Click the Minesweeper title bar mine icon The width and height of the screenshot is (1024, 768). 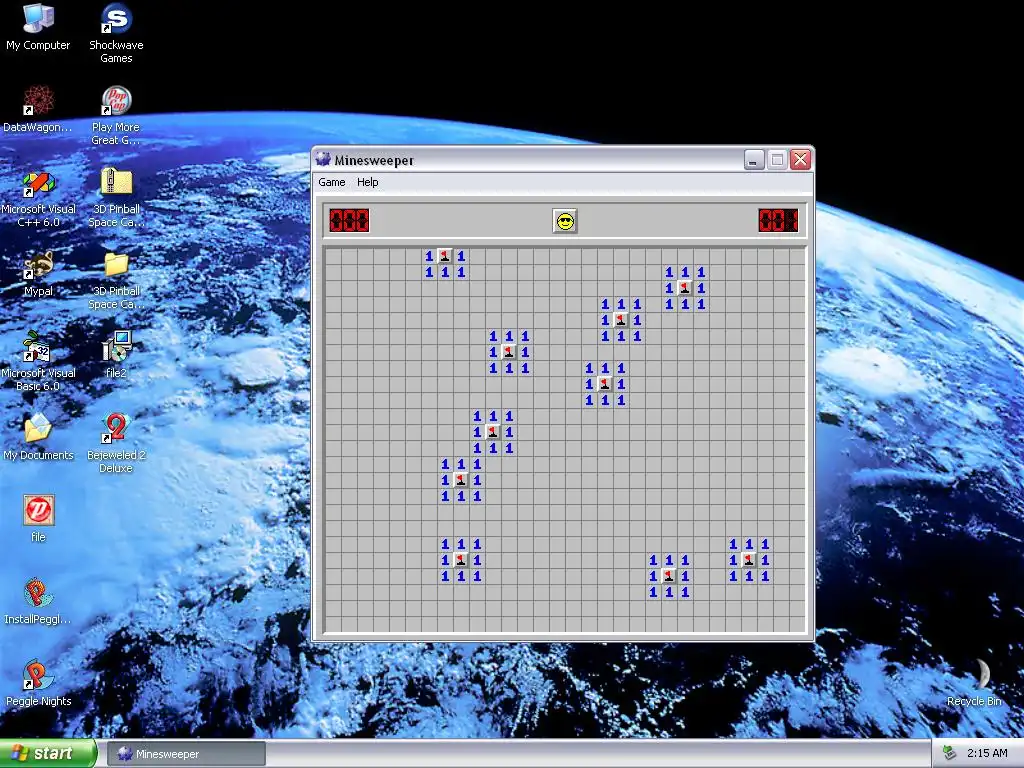tap(323, 159)
